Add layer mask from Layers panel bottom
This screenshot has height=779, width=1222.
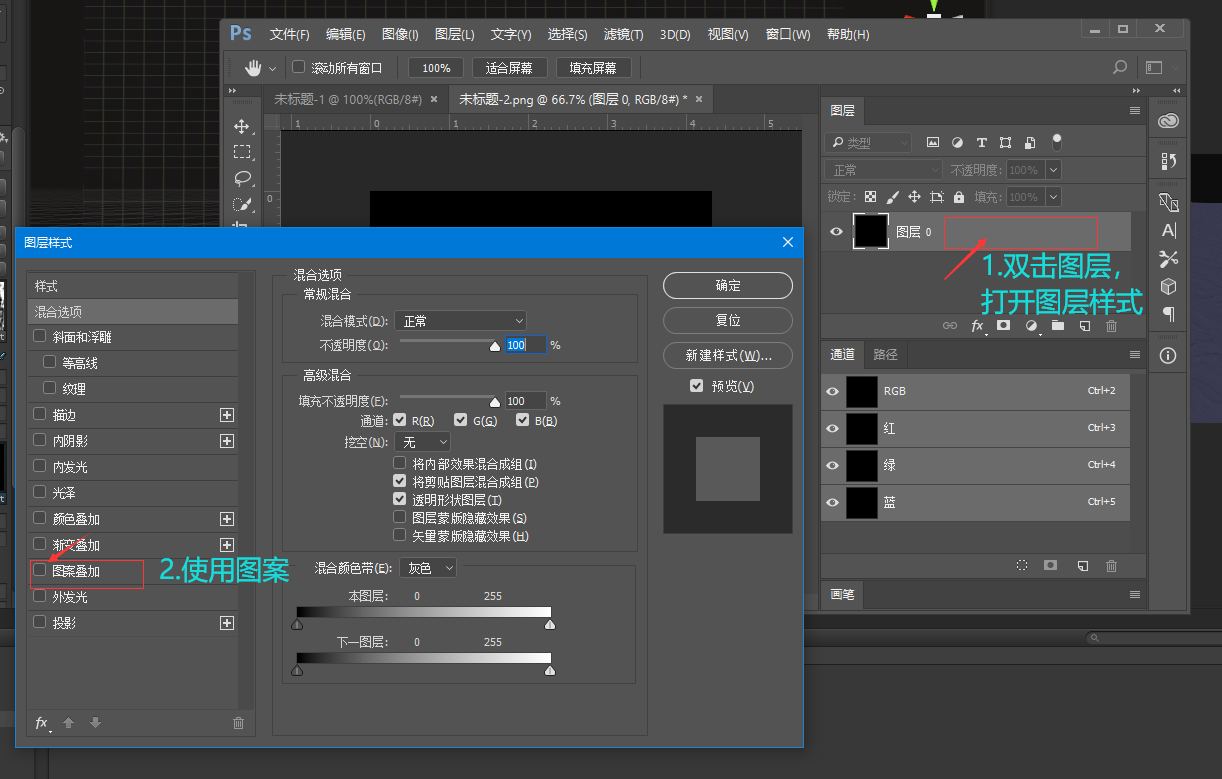1004,325
